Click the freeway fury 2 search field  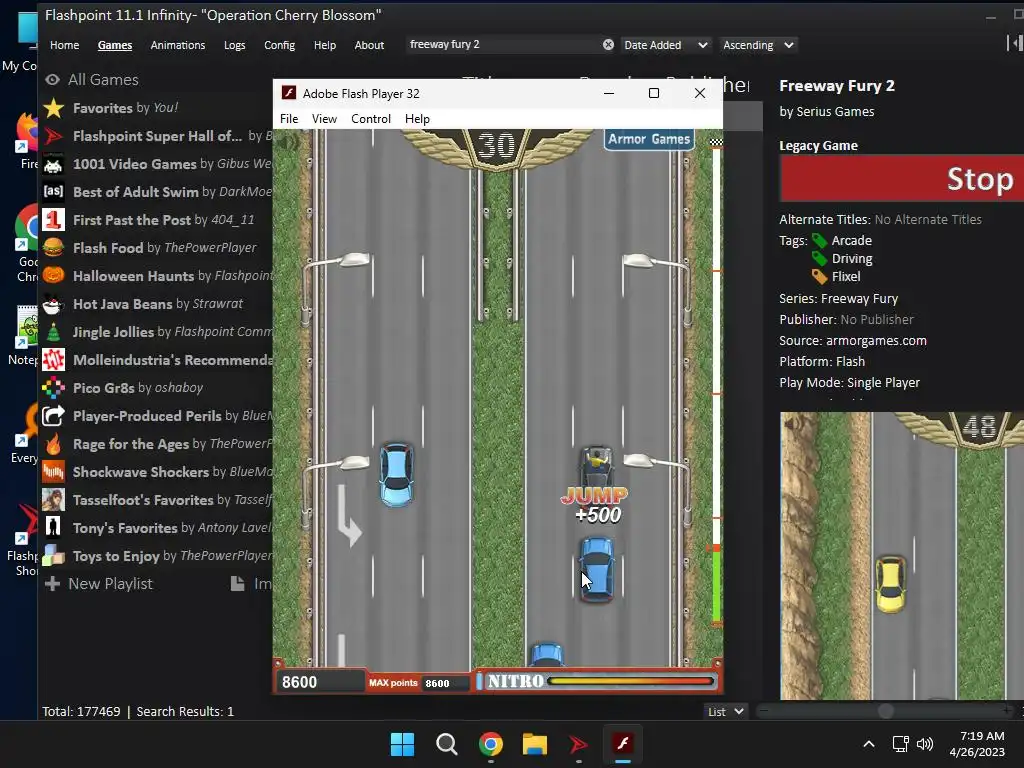(x=503, y=44)
